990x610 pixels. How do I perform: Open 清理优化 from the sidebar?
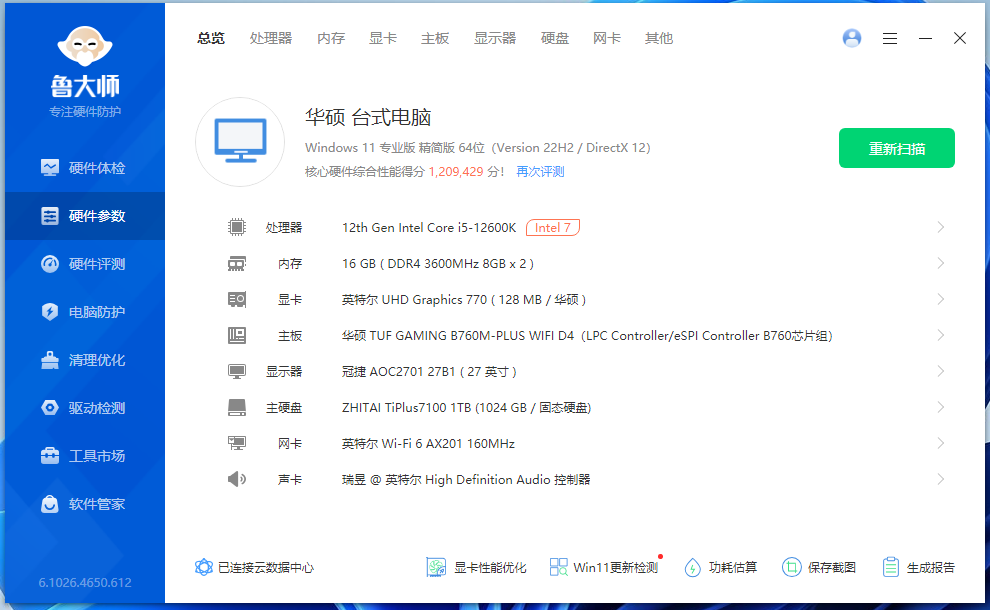[x=85, y=360]
